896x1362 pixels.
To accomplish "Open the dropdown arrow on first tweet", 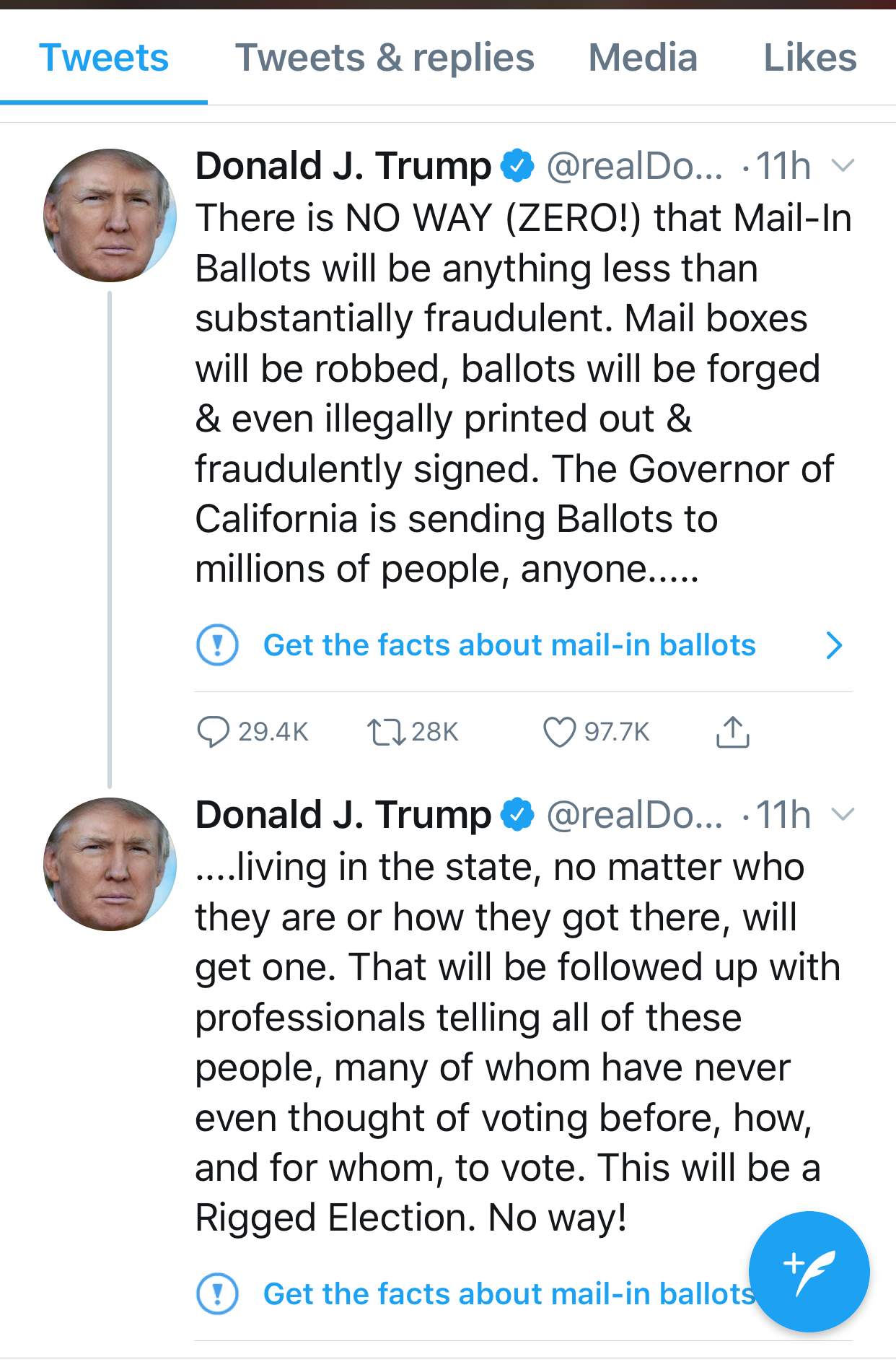I will 843,166.
